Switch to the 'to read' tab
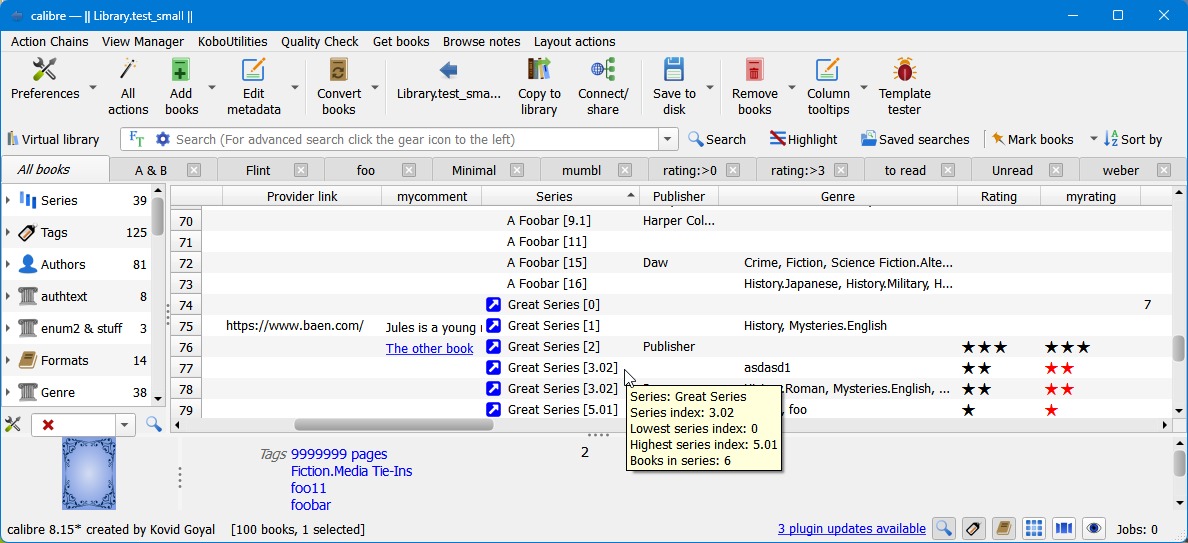Image resolution: width=1188 pixels, height=543 pixels. [905, 170]
